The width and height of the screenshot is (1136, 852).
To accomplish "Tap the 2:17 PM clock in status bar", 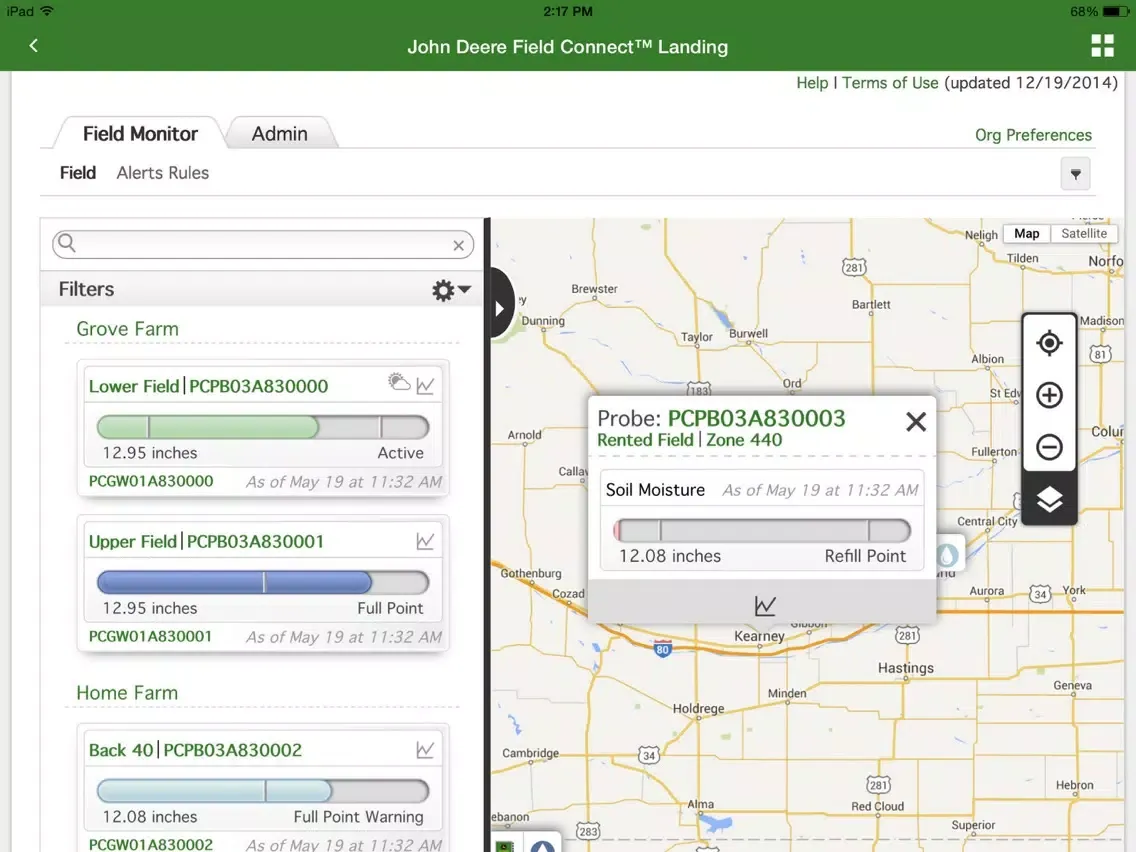I will tap(568, 12).
